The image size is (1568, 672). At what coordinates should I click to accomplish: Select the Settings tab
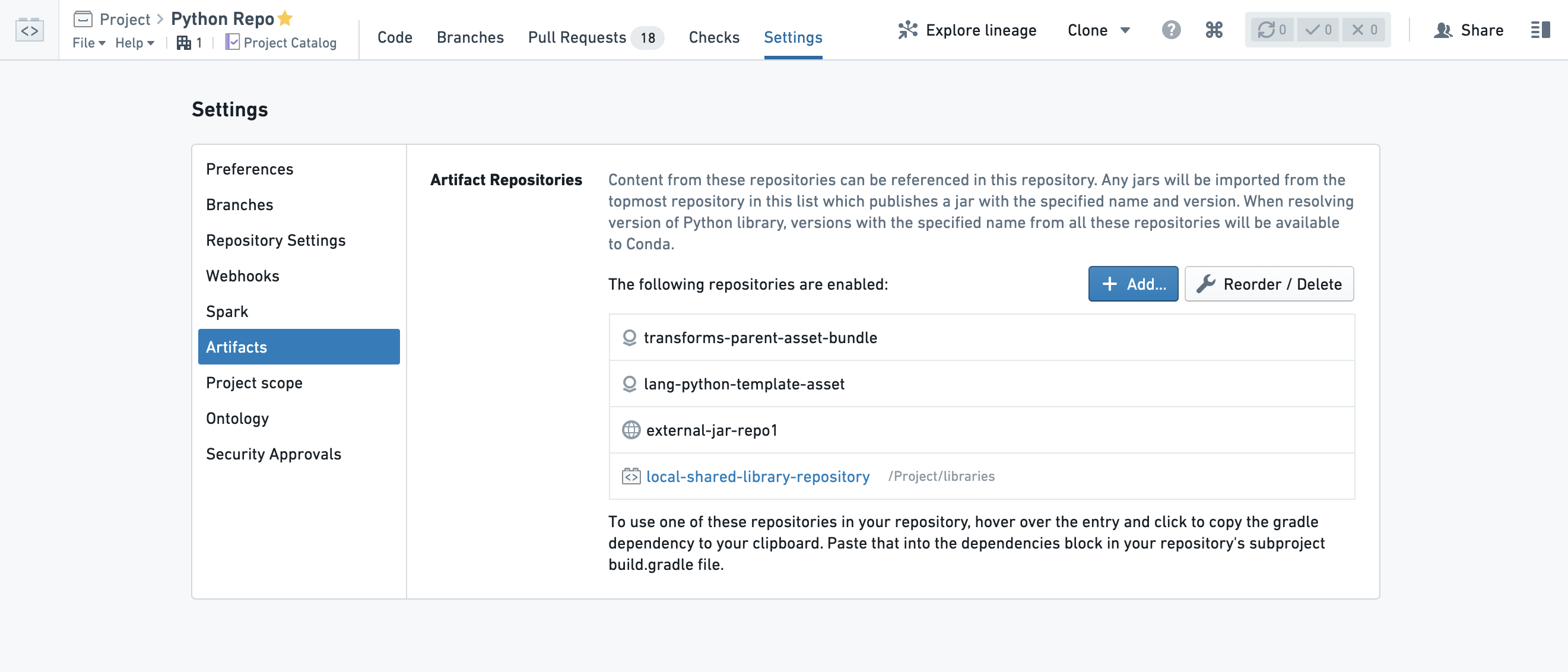coord(792,37)
